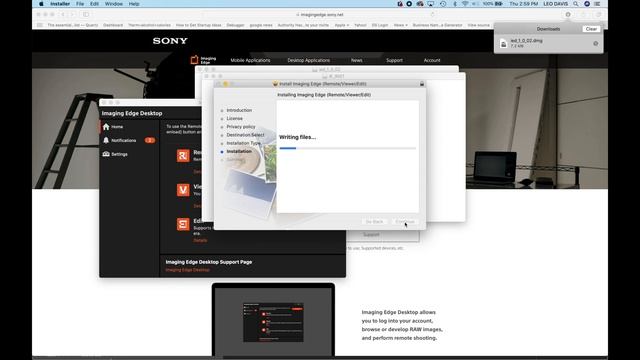Click the Privacy policy installer step
Screen dimensions: 640x360
tap(241, 127)
